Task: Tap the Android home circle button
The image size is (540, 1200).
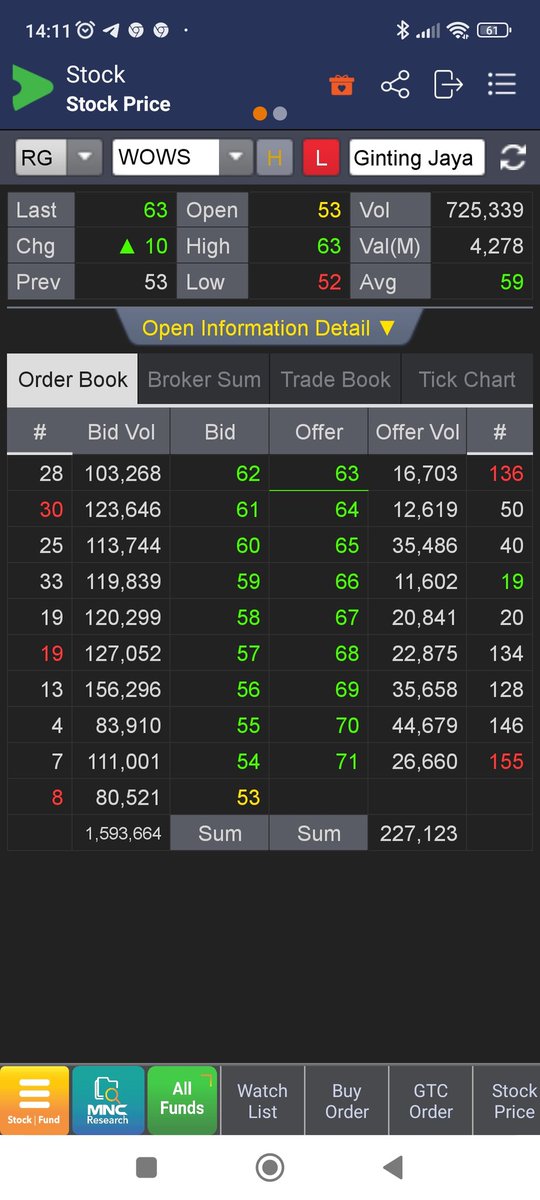Action: (x=270, y=1167)
